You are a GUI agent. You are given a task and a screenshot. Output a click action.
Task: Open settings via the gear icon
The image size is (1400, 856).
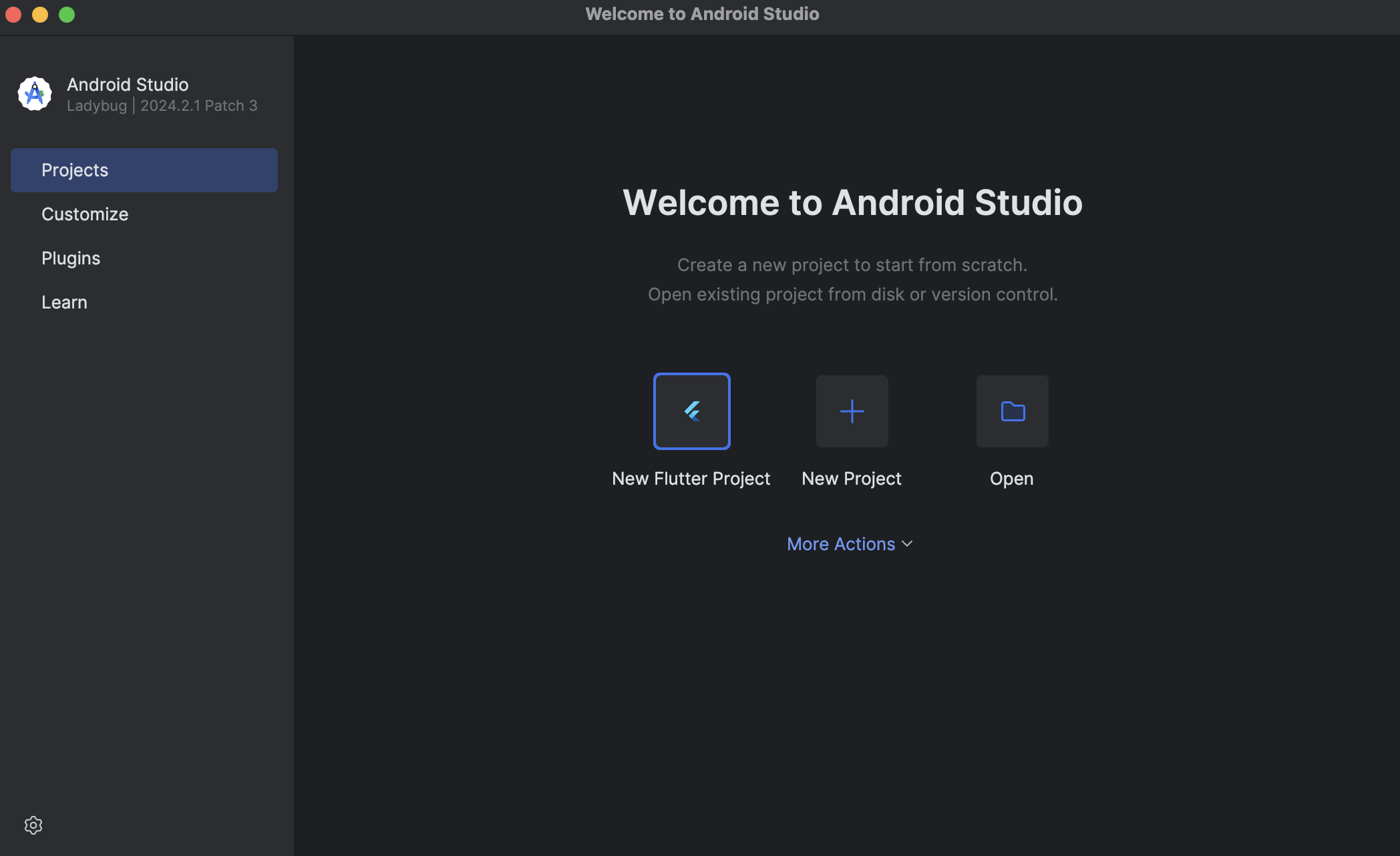[x=33, y=825]
